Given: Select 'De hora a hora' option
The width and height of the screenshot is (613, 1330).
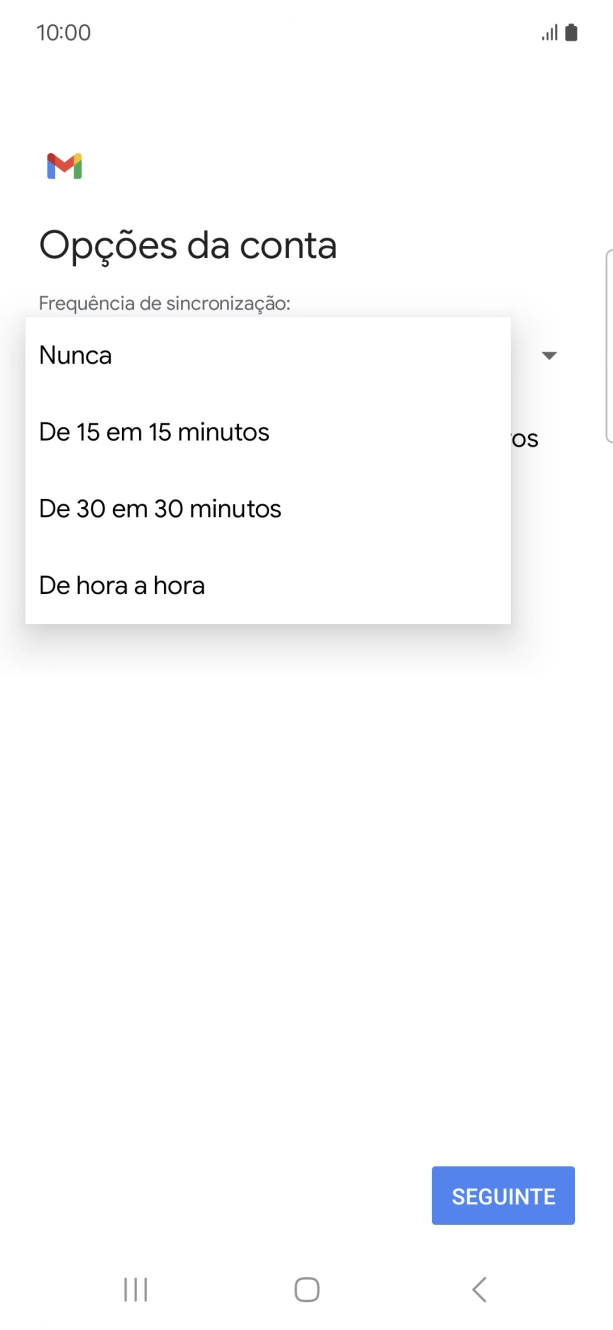Looking at the screenshot, I should (121, 585).
